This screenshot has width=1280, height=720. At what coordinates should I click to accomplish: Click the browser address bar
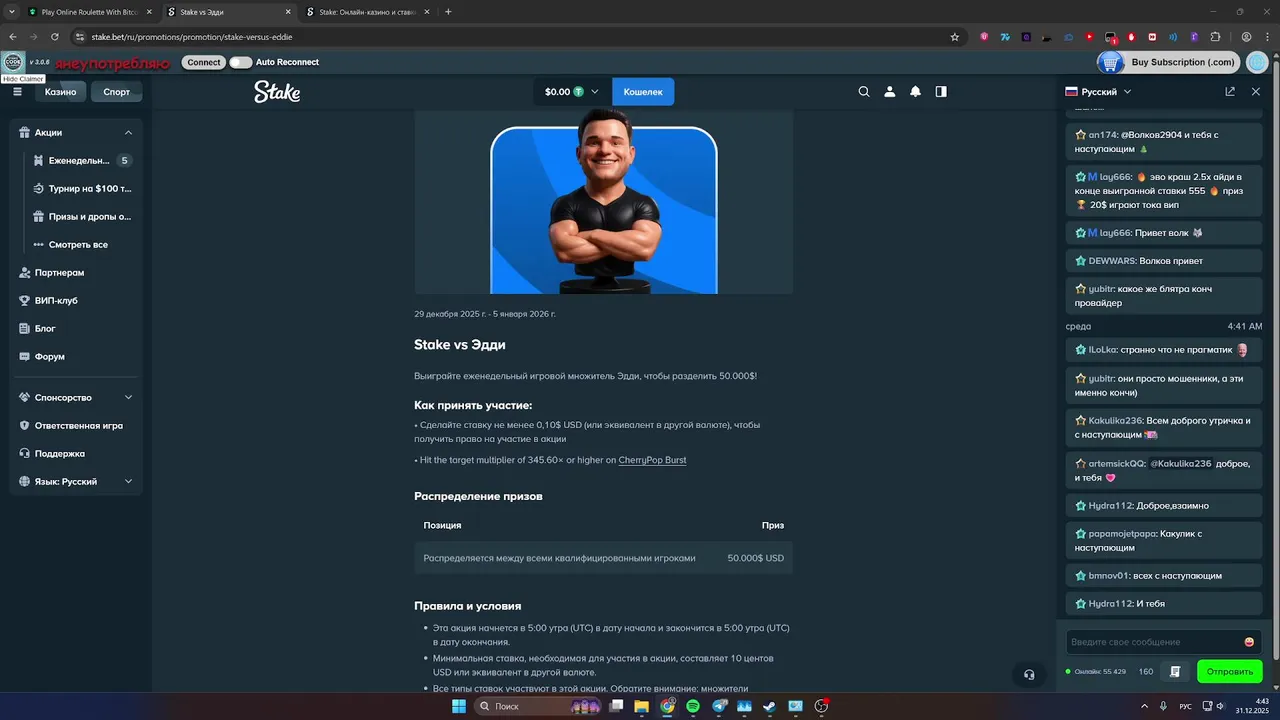[515, 37]
